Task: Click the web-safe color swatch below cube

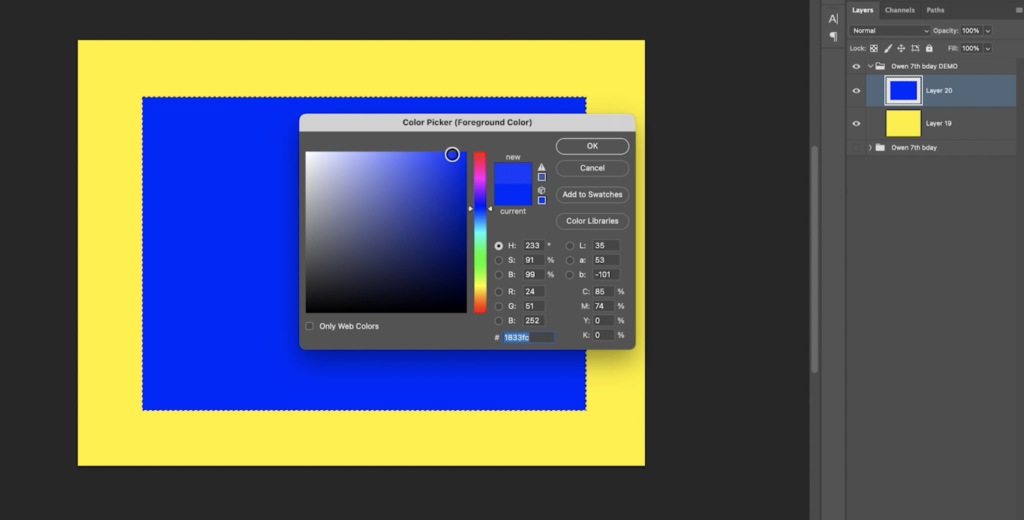Action: 541,201
